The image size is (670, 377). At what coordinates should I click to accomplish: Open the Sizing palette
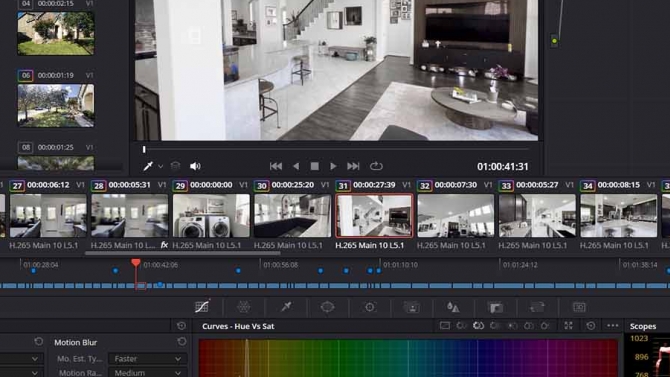[x=537, y=307]
